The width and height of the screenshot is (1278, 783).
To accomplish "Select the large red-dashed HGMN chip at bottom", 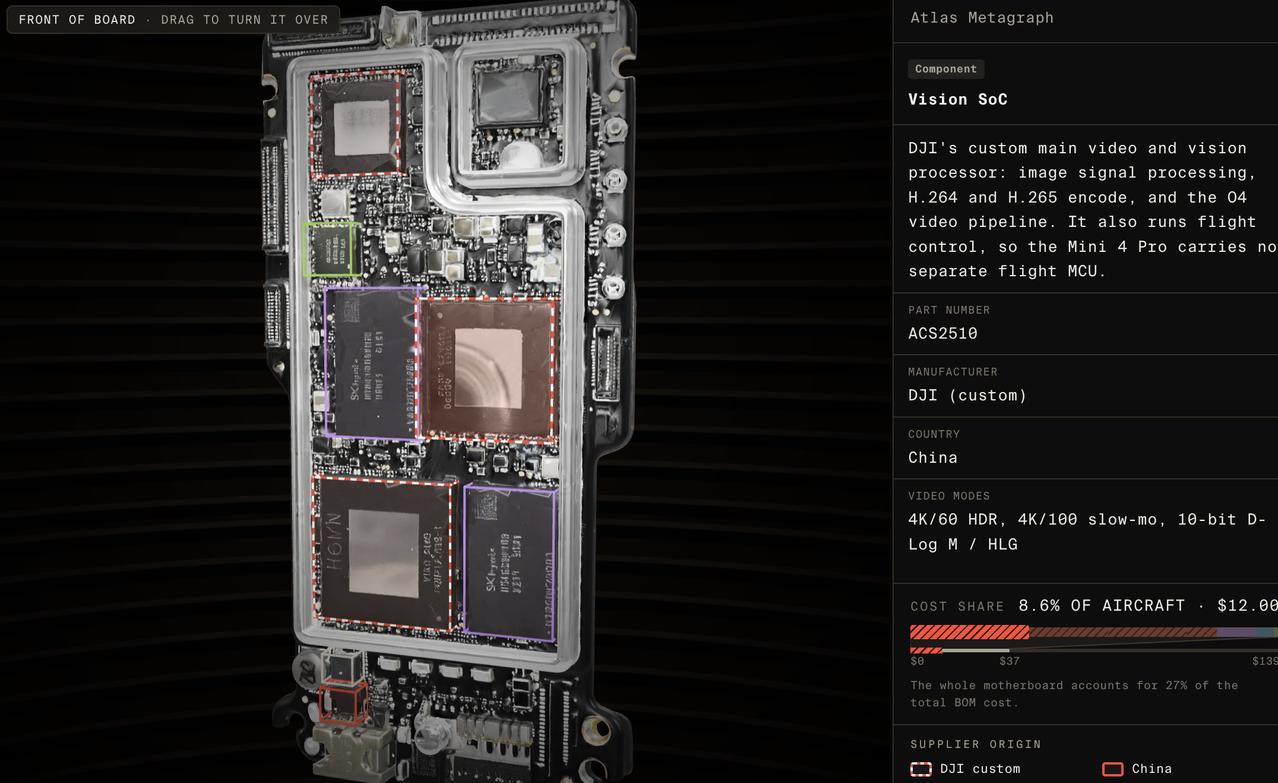I will (x=384, y=553).
